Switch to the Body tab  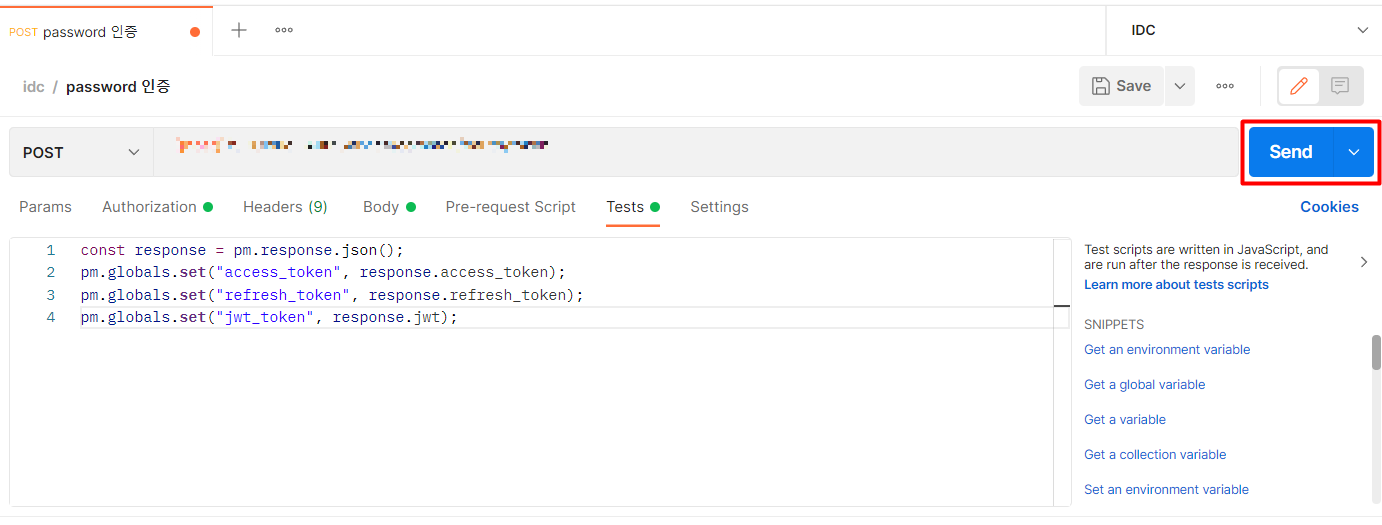[x=389, y=207]
